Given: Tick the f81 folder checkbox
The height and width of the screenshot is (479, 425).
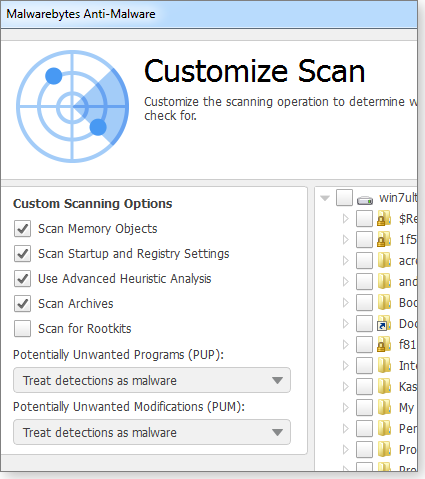Looking at the screenshot, I should (364, 345).
